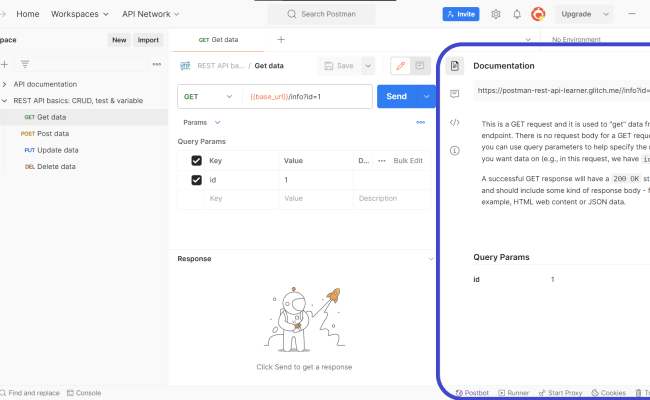Click the empty Key placeholder cell
This screenshot has height=400, width=650.
coord(241,199)
